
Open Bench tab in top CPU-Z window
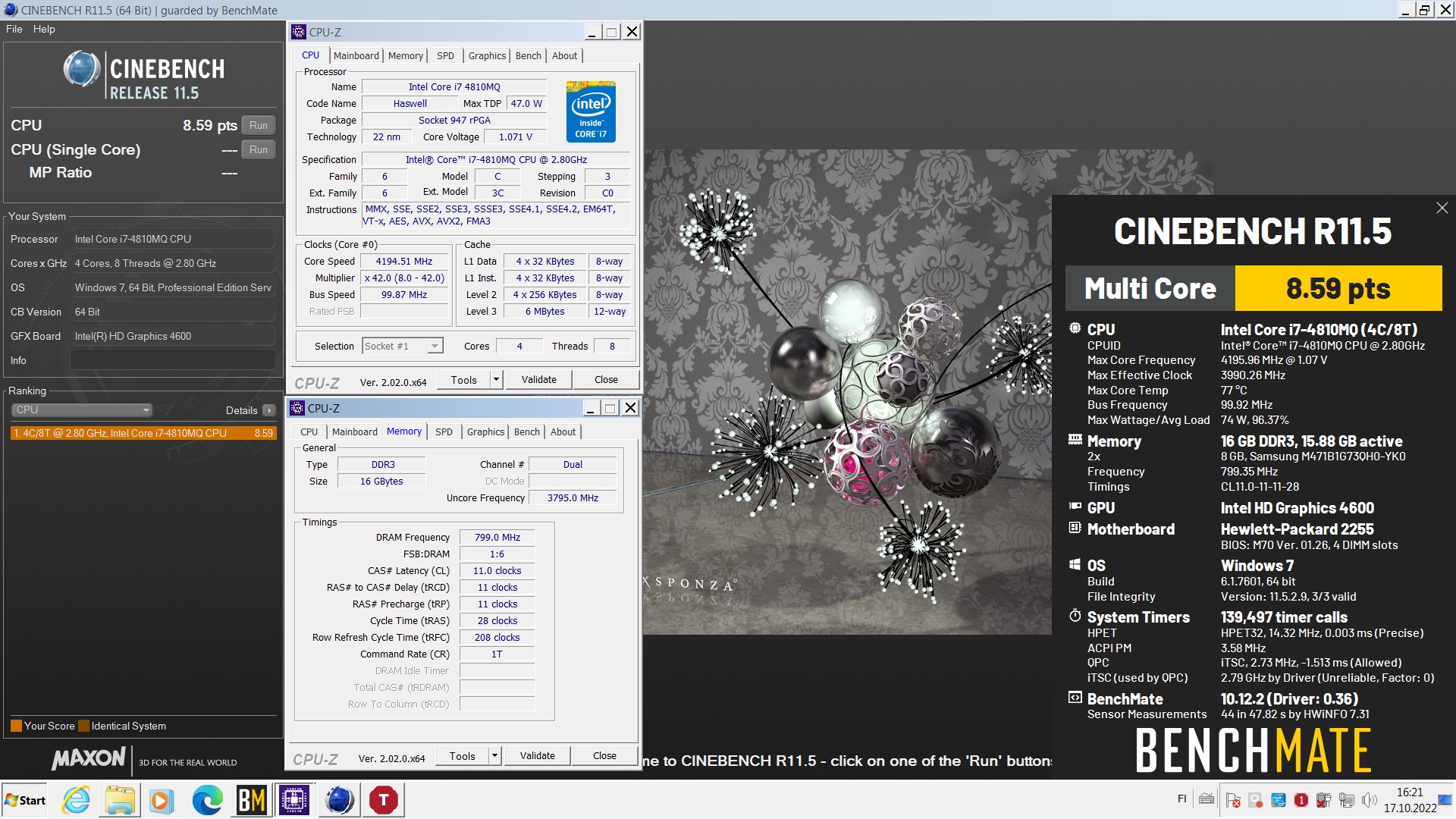coord(529,56)
